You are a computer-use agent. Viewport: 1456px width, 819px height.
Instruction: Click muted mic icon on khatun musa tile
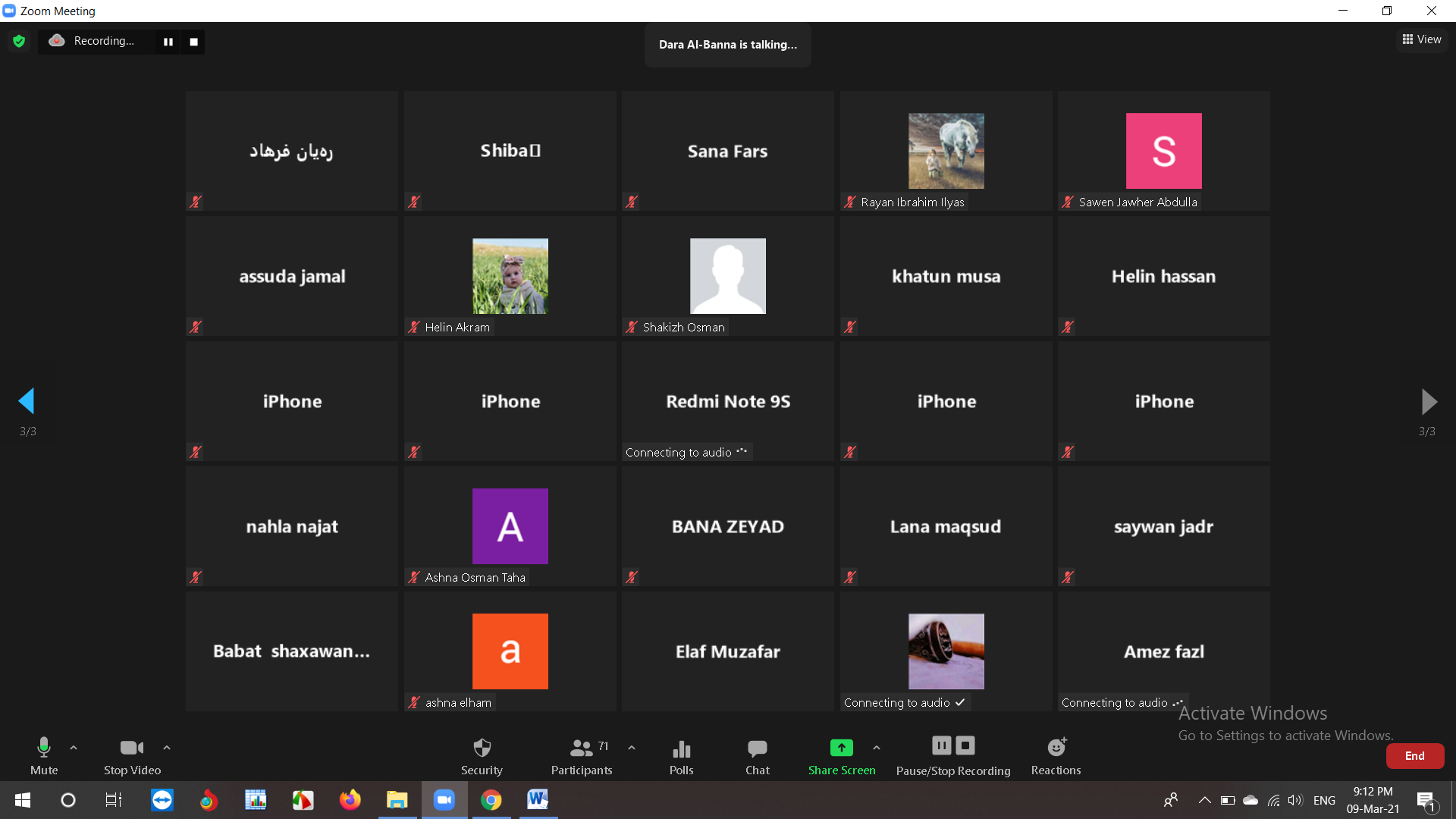click(850, 327)
